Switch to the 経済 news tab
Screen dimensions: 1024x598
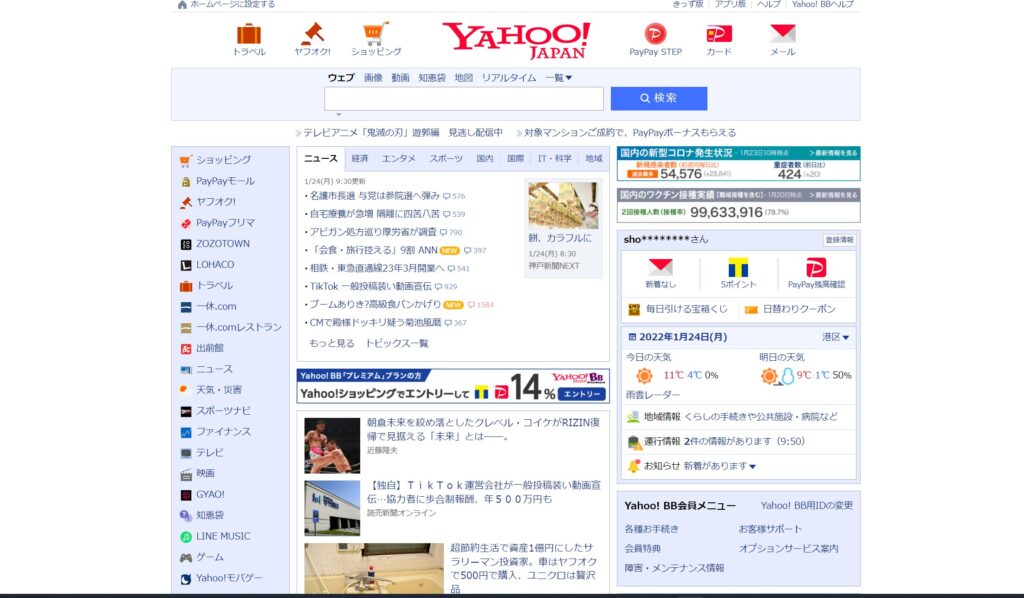(x=360, y=159)
